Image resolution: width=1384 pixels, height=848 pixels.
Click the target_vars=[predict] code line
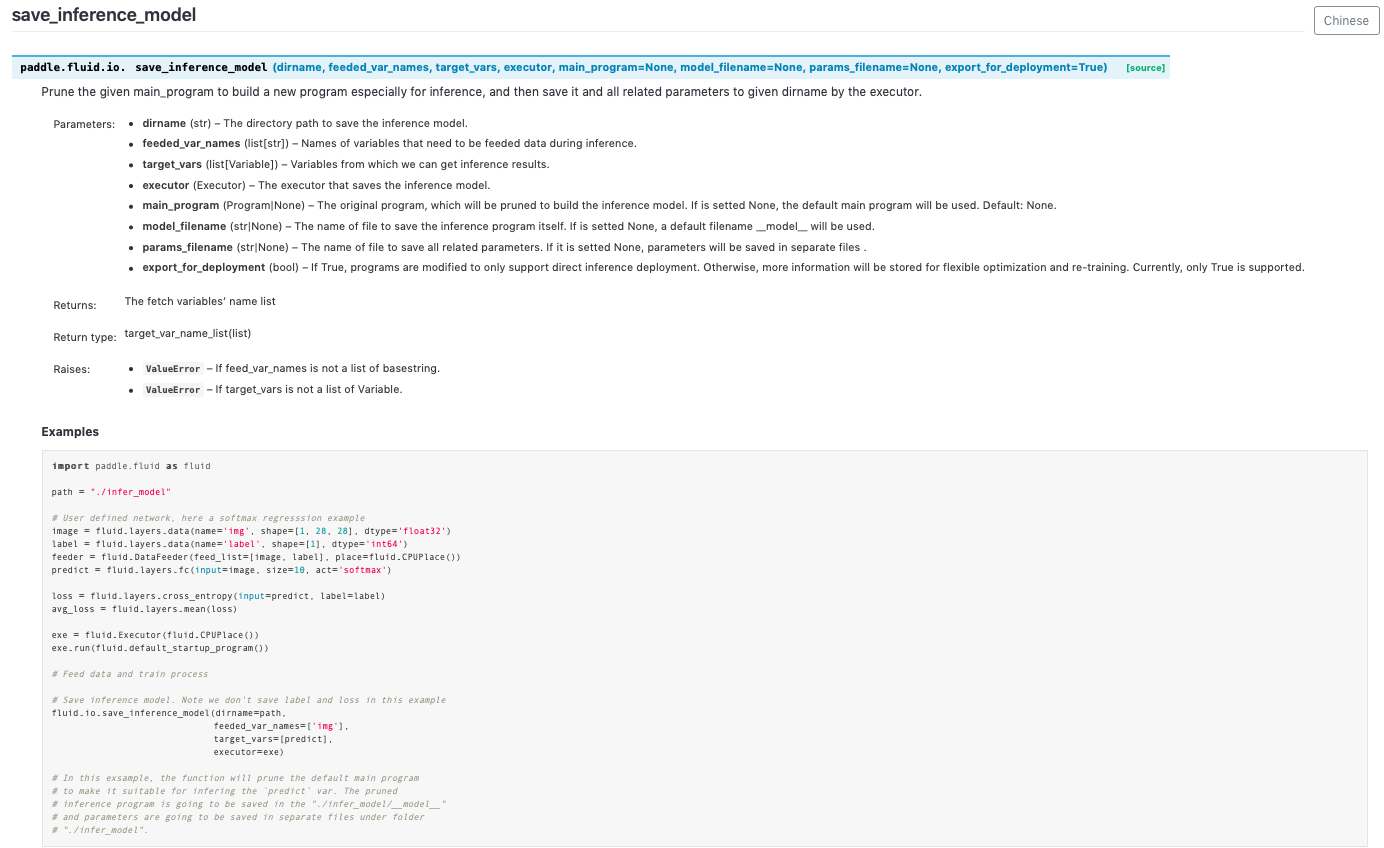[273, 739]
